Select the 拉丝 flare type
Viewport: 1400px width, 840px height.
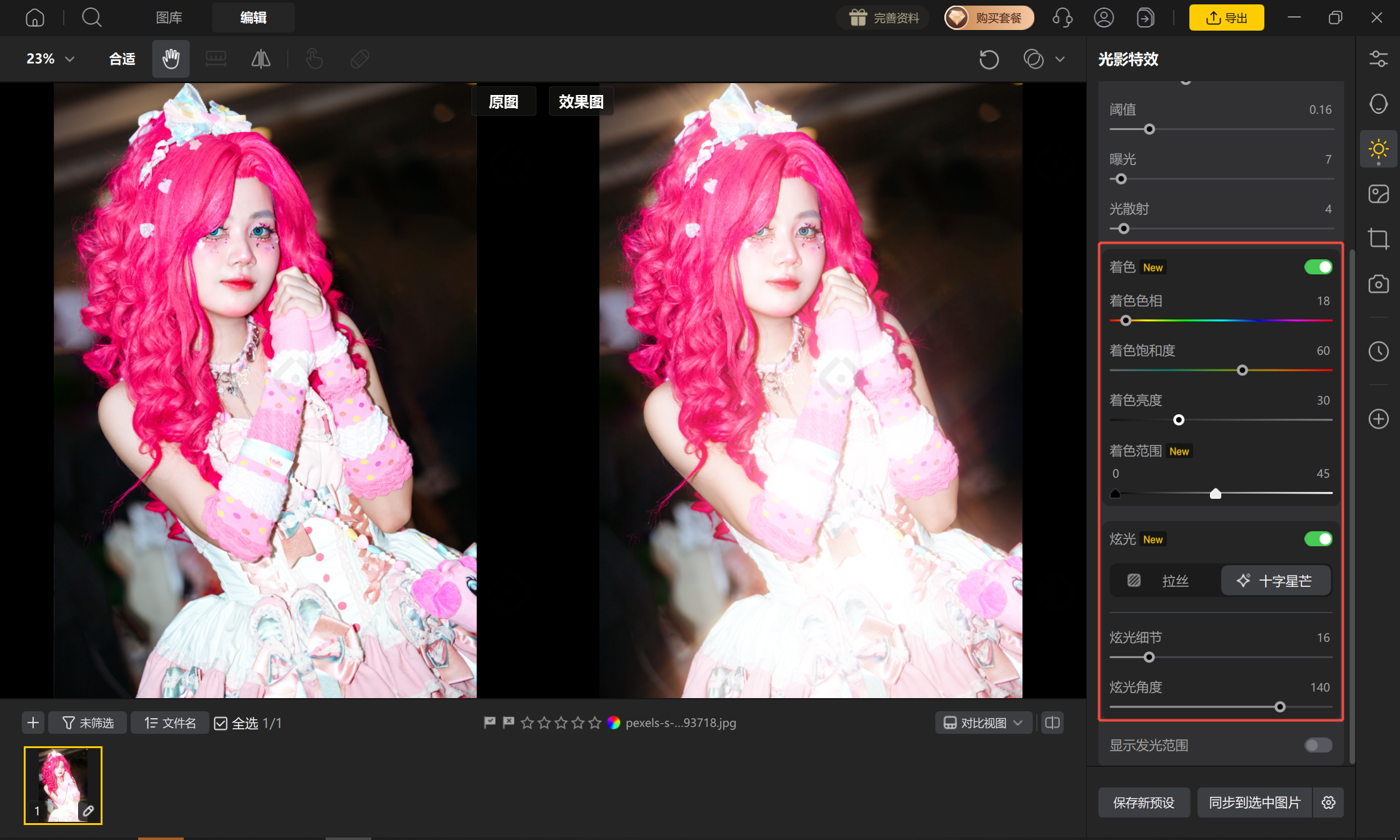1166,581
